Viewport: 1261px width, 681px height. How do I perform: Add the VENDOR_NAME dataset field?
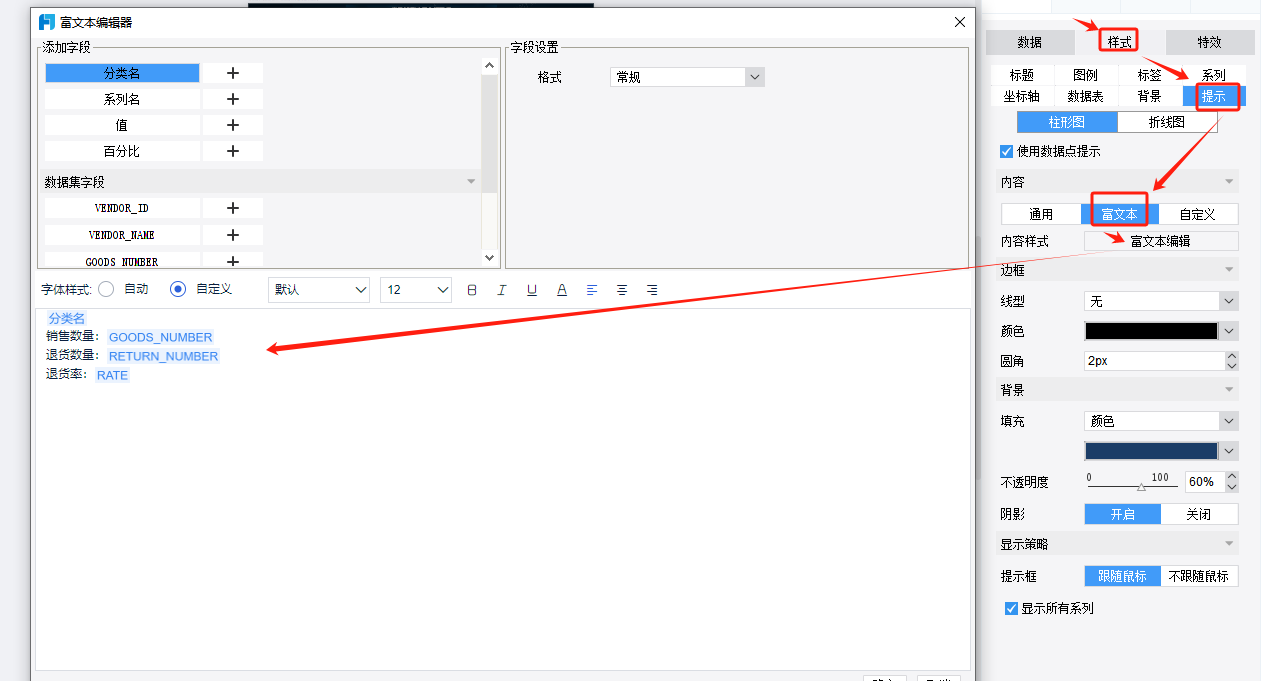click(x=233, y=235)
